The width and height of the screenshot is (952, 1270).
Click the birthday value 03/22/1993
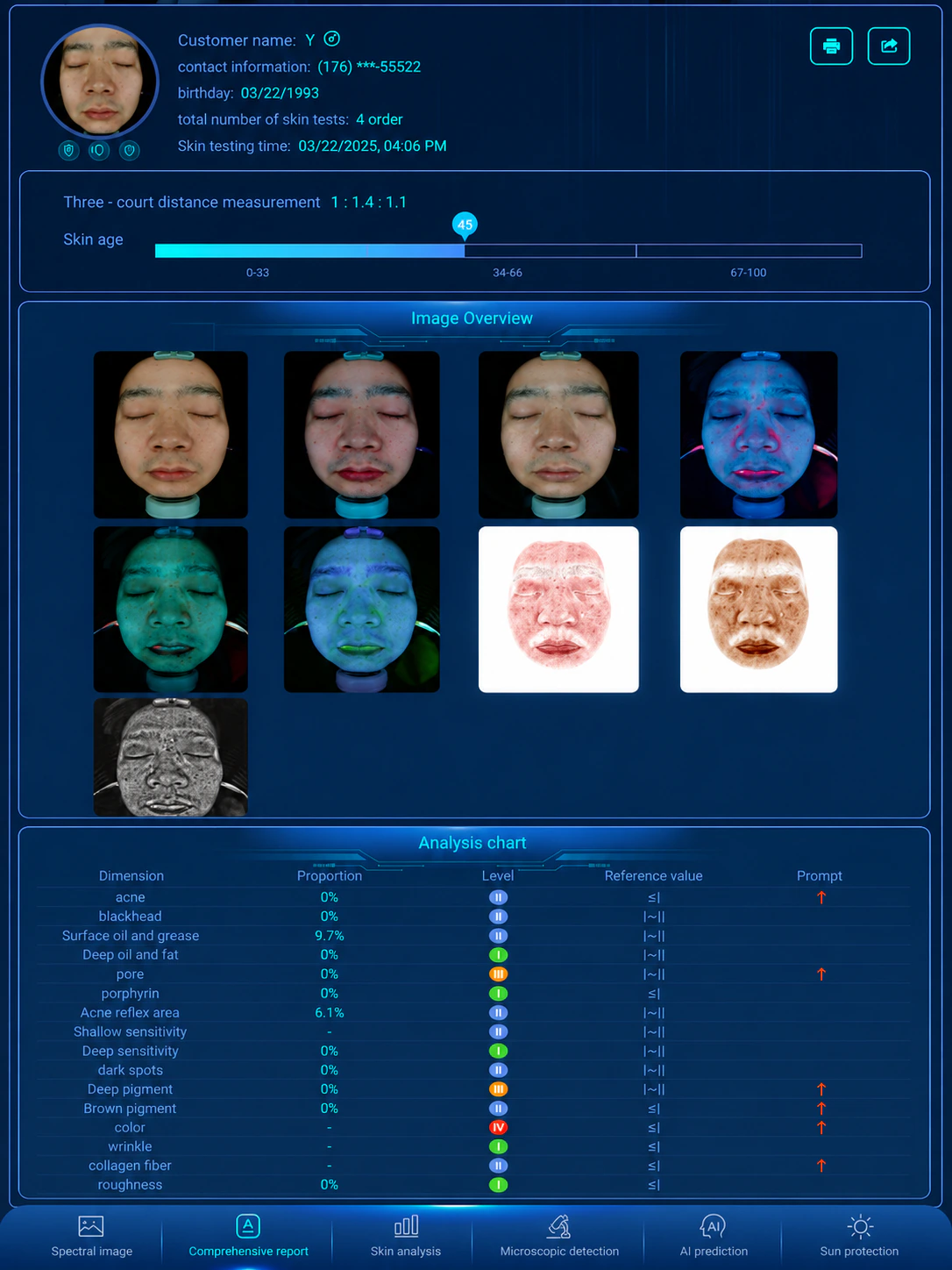click(280, 93)
